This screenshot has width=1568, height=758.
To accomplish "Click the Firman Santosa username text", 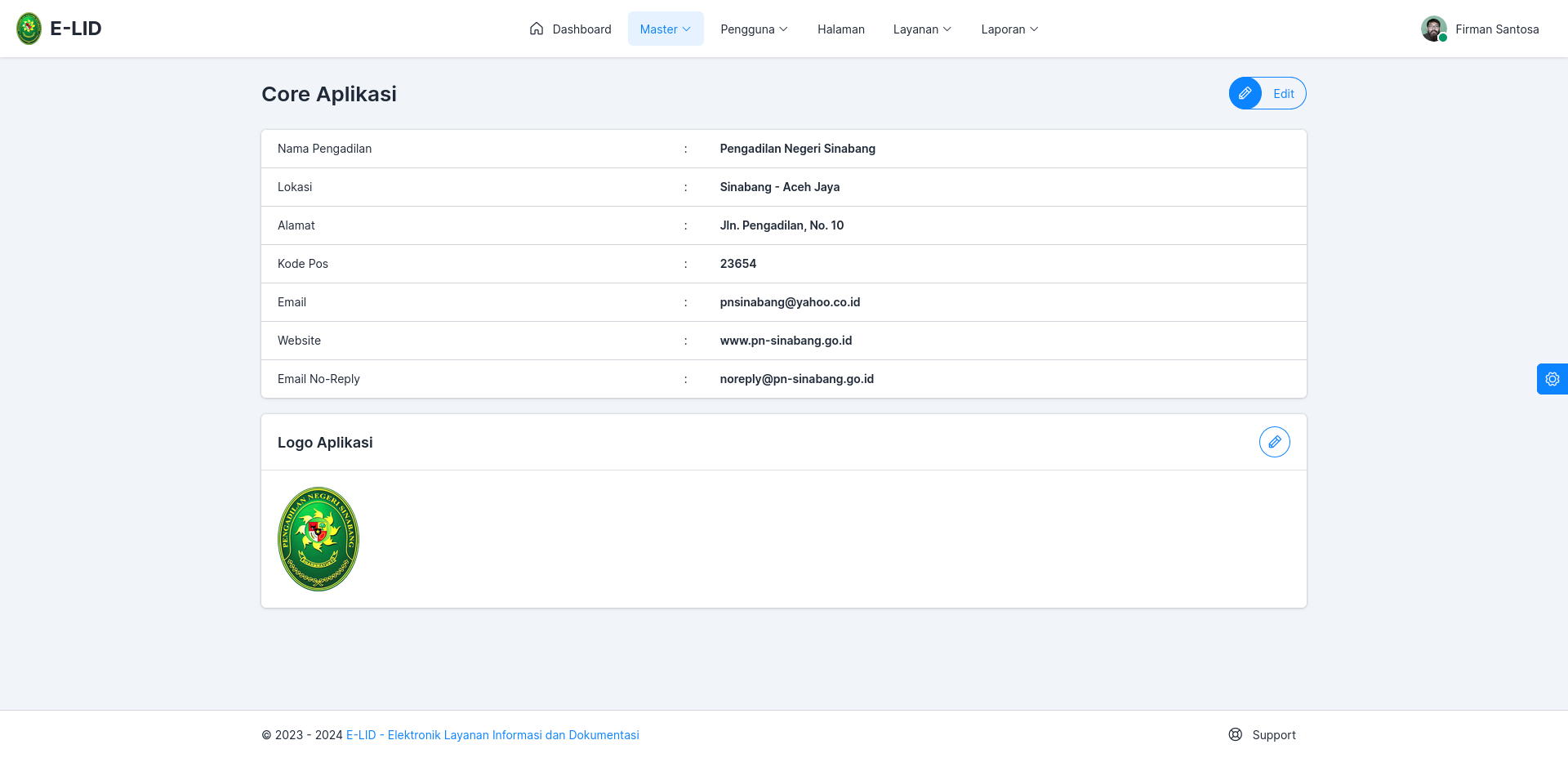I will (1497, 29).
